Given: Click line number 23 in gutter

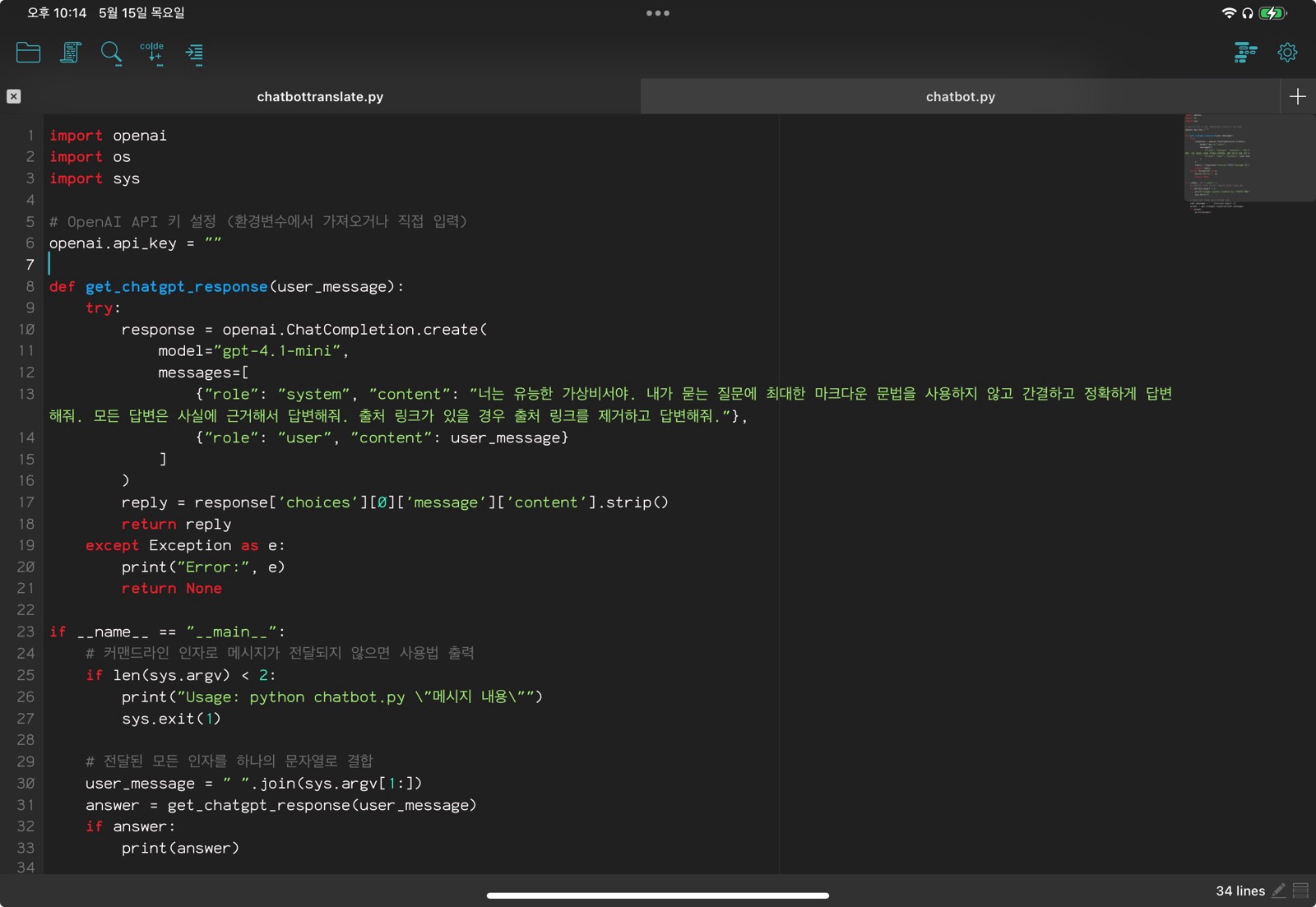Looking at the screenshot, I should point(25,632).
